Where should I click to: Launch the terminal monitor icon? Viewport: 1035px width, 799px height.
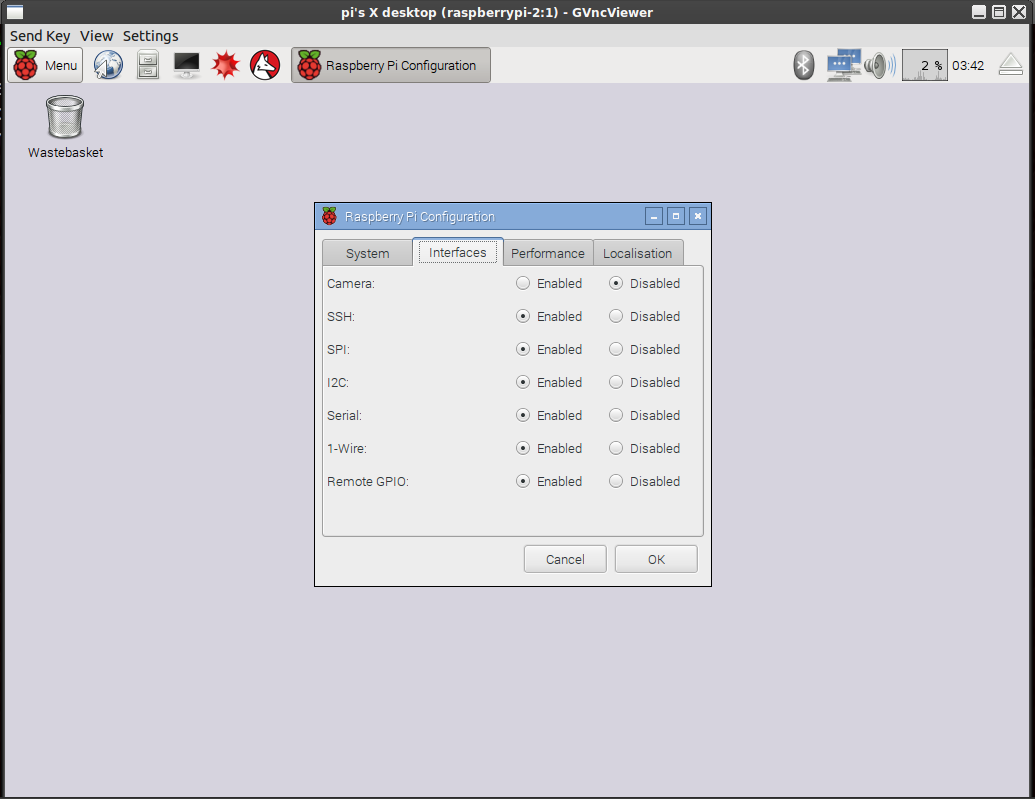point(187,65)
